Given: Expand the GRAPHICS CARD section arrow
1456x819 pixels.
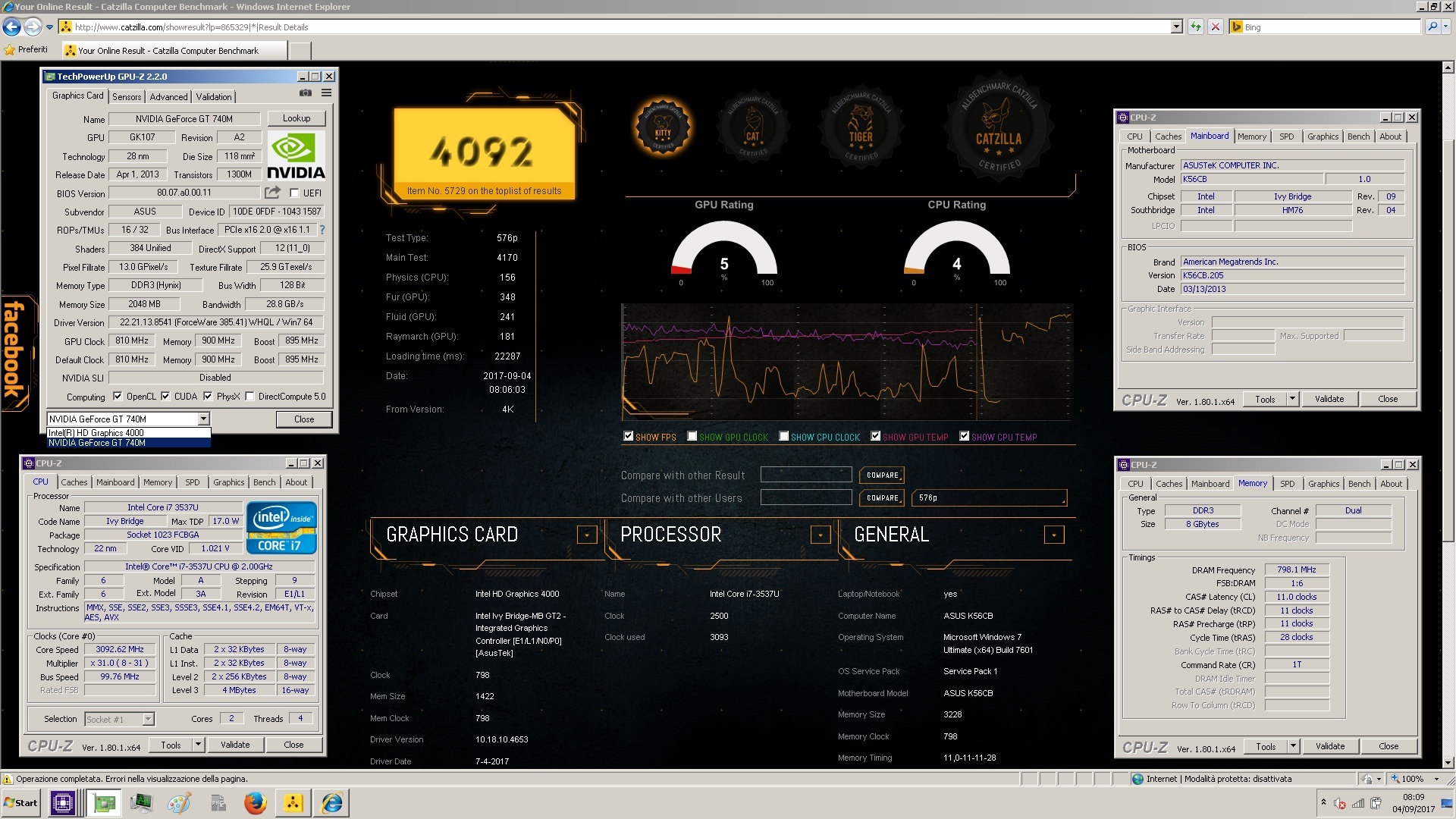Looking at the screenshot, I should click(587, 535).
